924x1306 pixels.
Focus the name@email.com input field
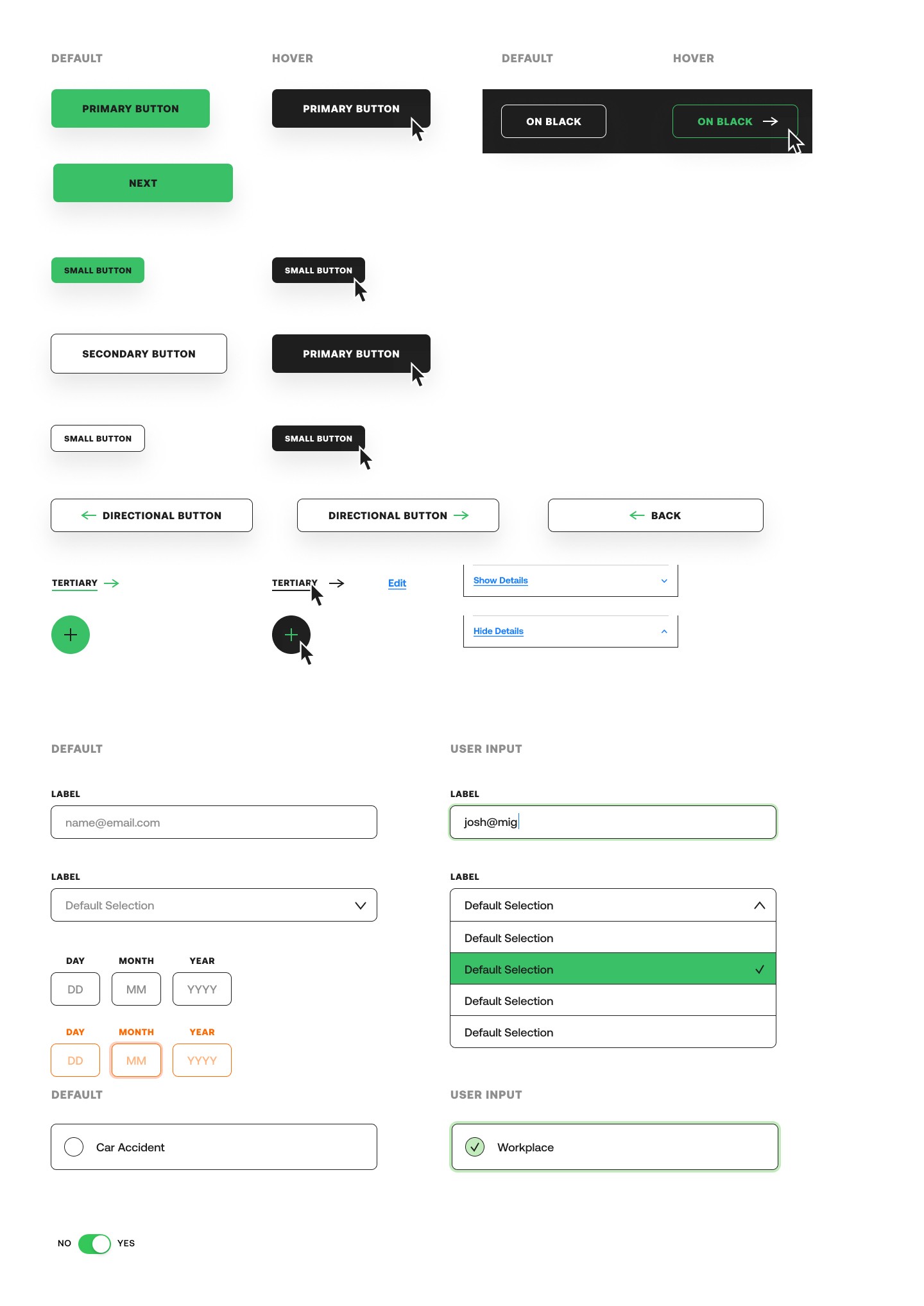coord(214,822)
